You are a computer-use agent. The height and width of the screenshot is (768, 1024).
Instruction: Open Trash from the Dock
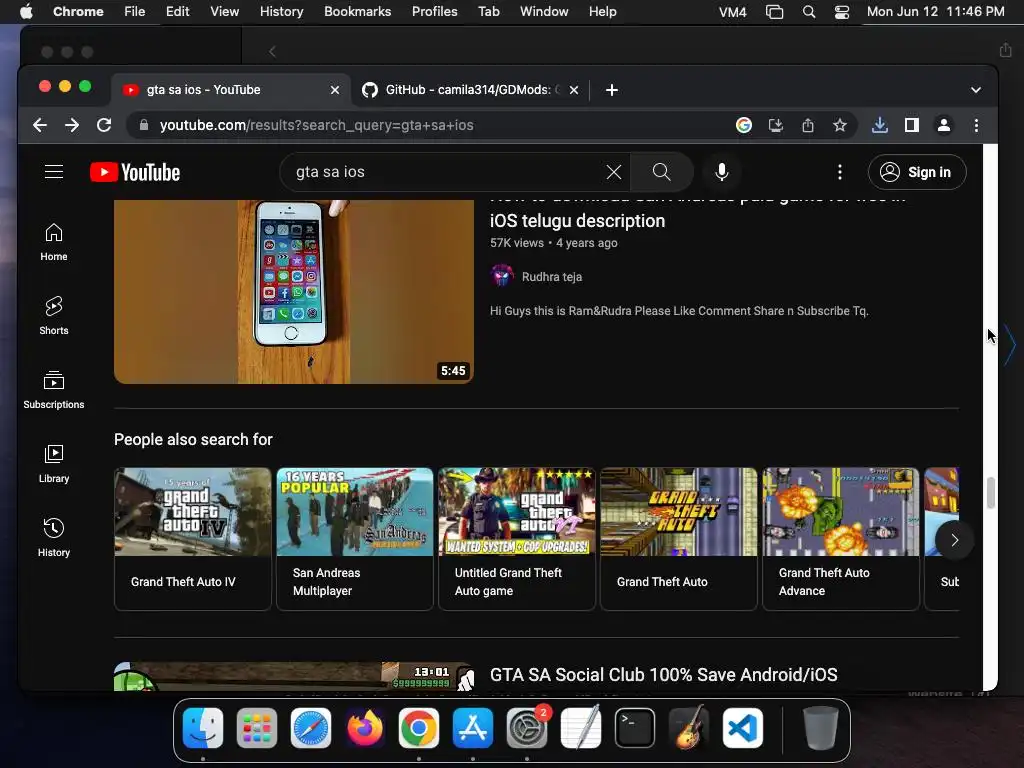point(821,728)
